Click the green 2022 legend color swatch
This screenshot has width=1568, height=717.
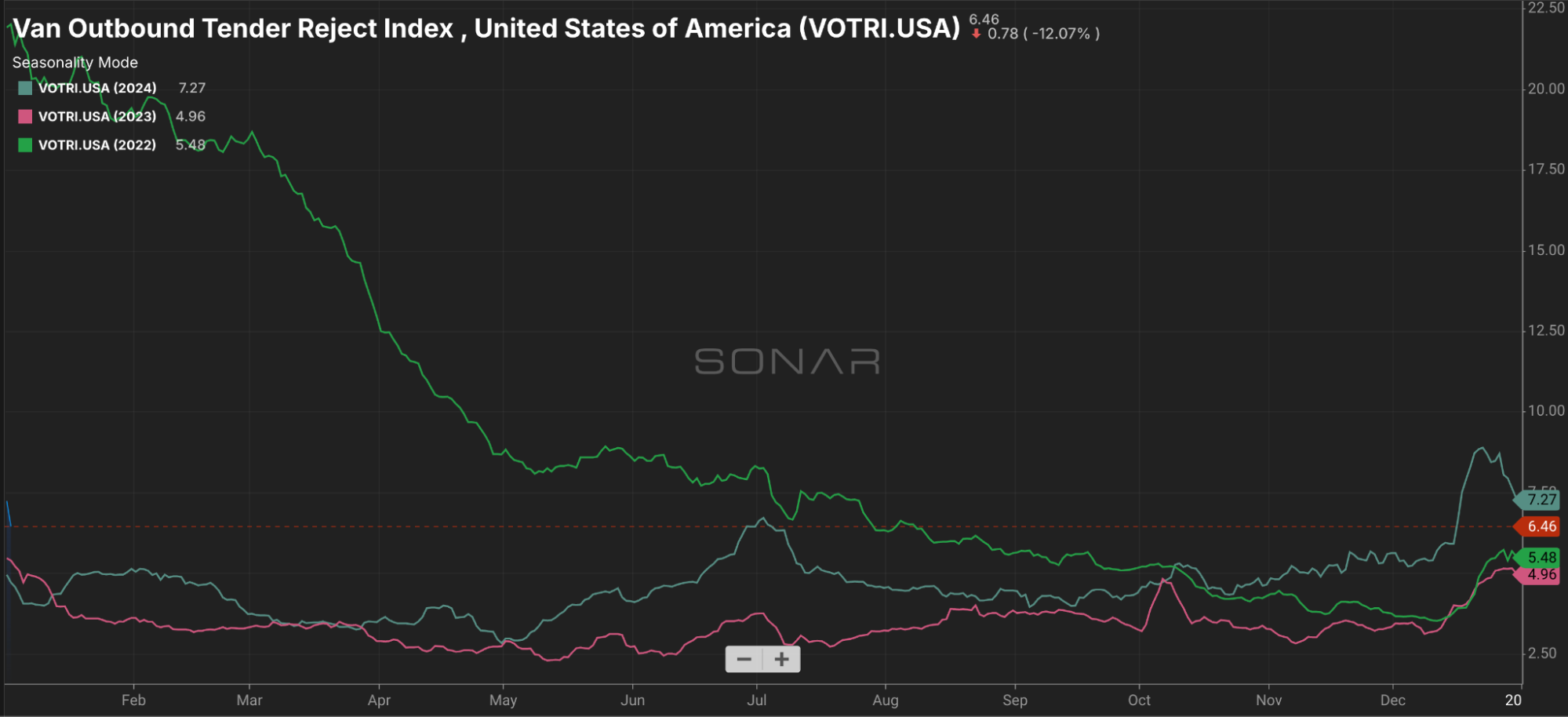[x=25, y=145]
